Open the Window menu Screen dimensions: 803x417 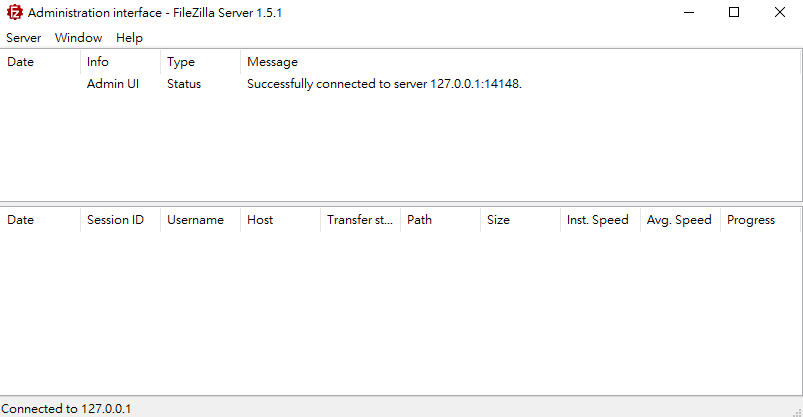(78, 37)
